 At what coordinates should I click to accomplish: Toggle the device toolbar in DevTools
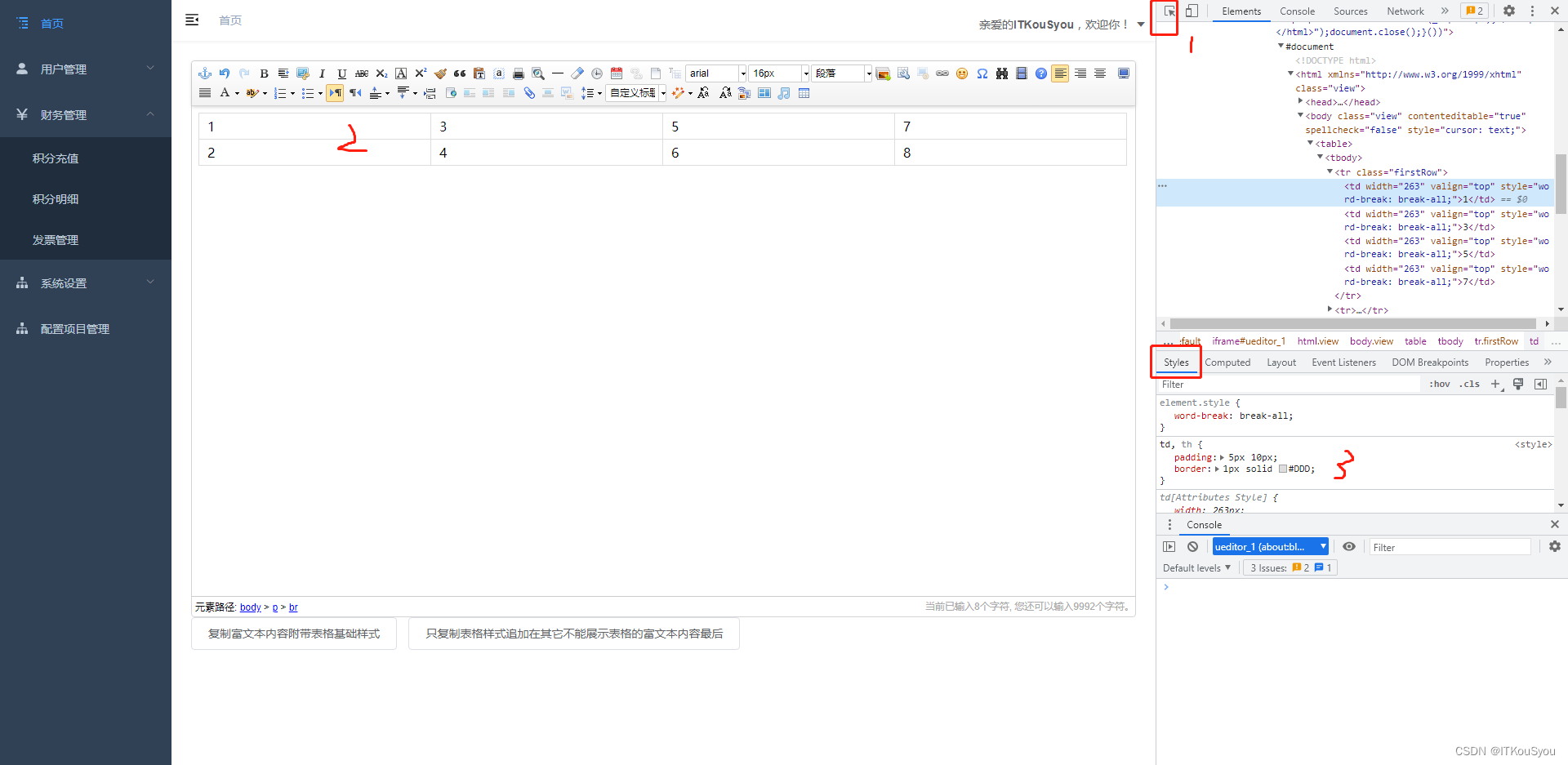pyautogui.click(x=1192, y=11)
